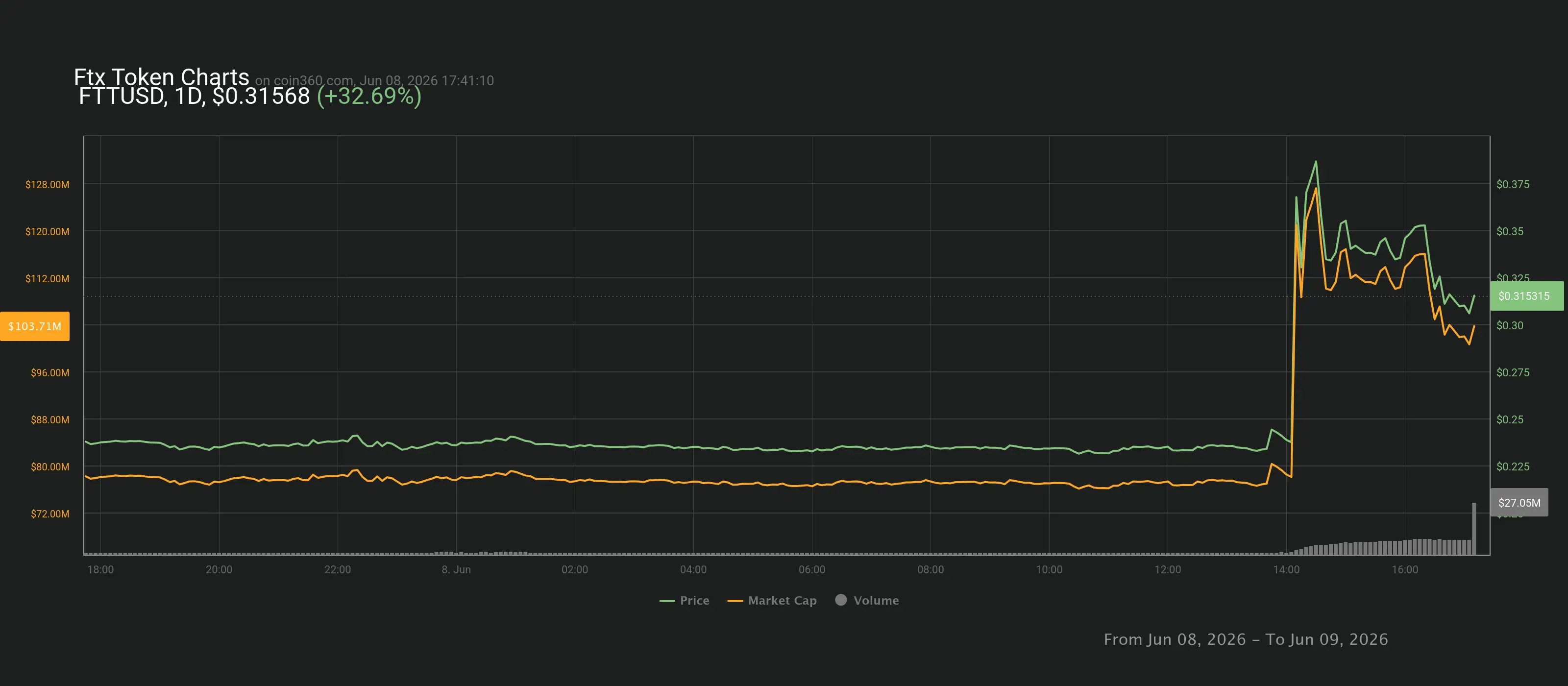The height and width of the screenshot is (686, 1568).
Task: Click the $0.30 price axis label
Action: click(1510, 325)
